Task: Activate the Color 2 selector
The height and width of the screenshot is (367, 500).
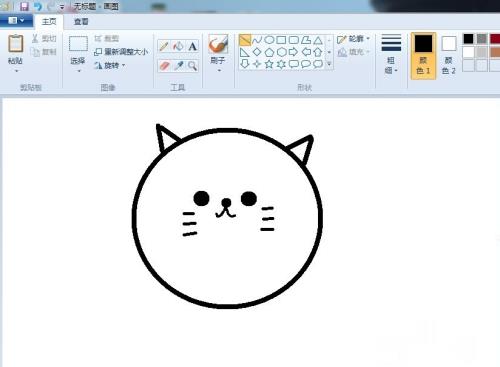Action: (x=449, y=56)
